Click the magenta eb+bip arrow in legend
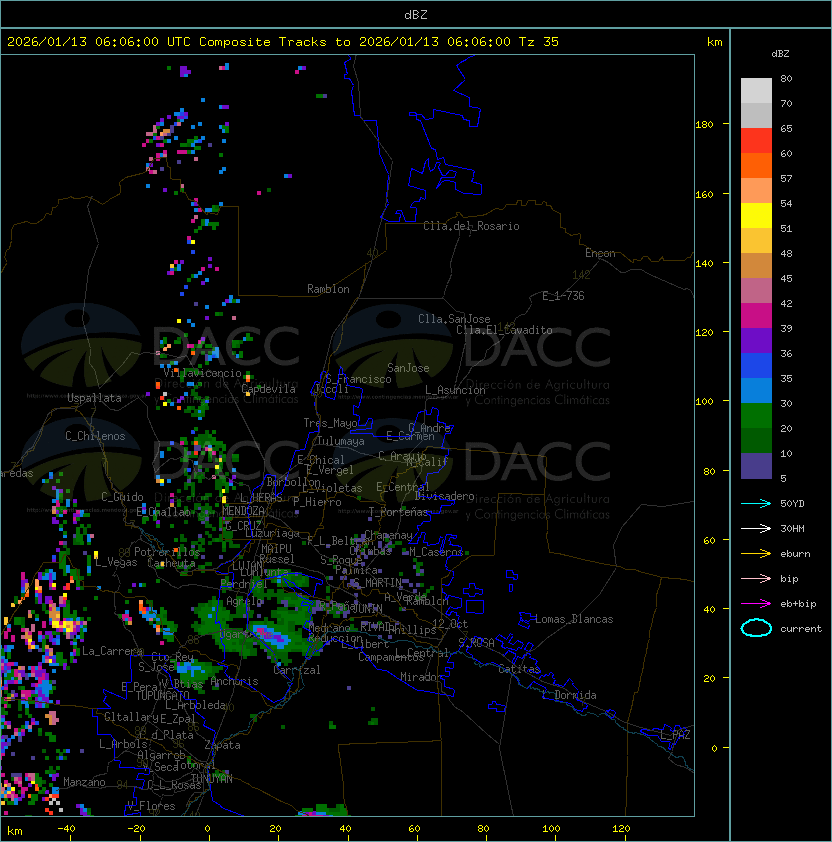Screen dimensions: 832x842 point(756,604)
